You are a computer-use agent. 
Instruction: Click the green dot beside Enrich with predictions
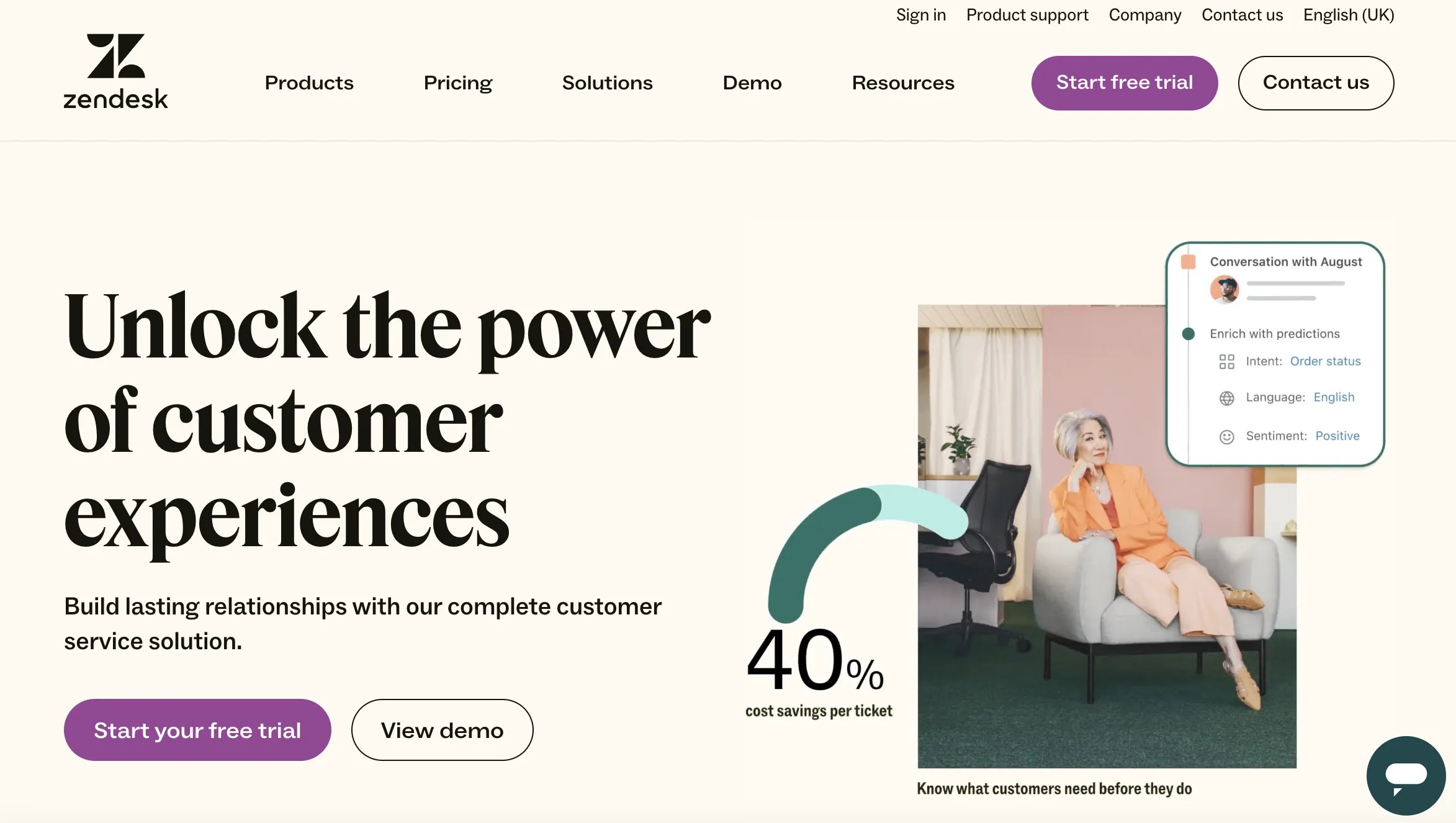pos(1189,333)
